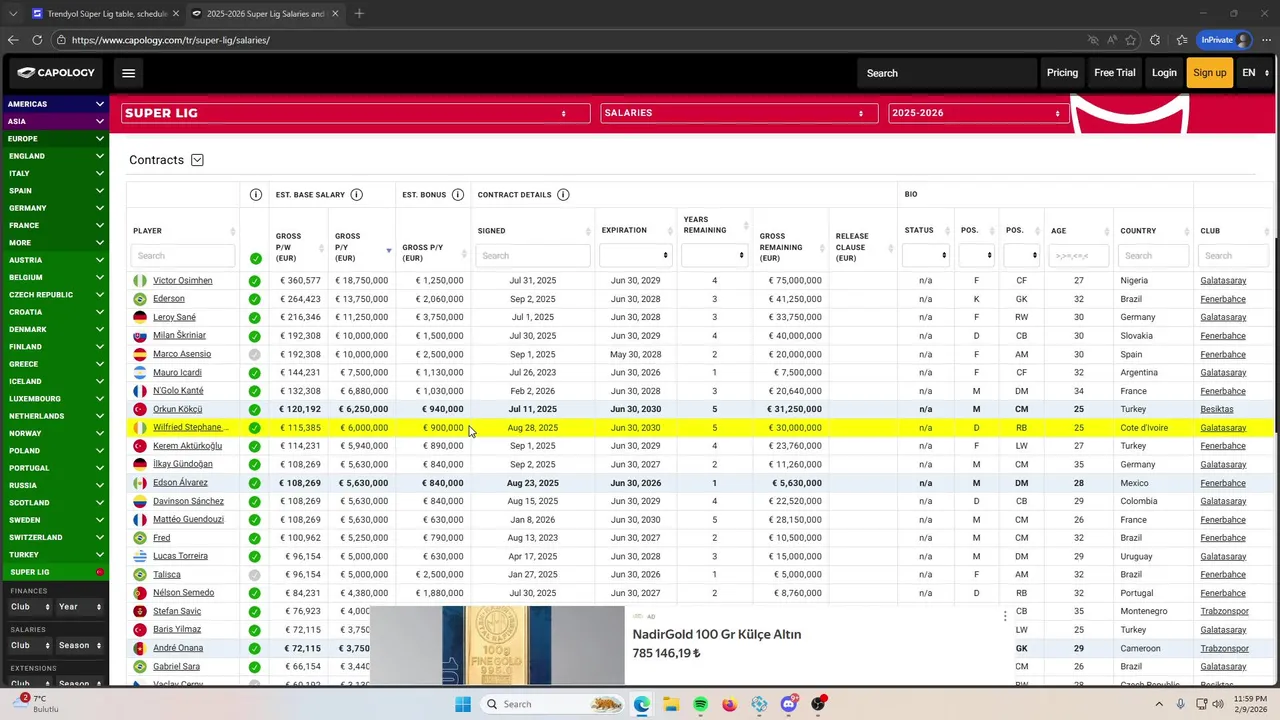The width and height of the screenshot is (1280, 720).
Task: Click the favorites star icon in address bar
Action: 1131,40
